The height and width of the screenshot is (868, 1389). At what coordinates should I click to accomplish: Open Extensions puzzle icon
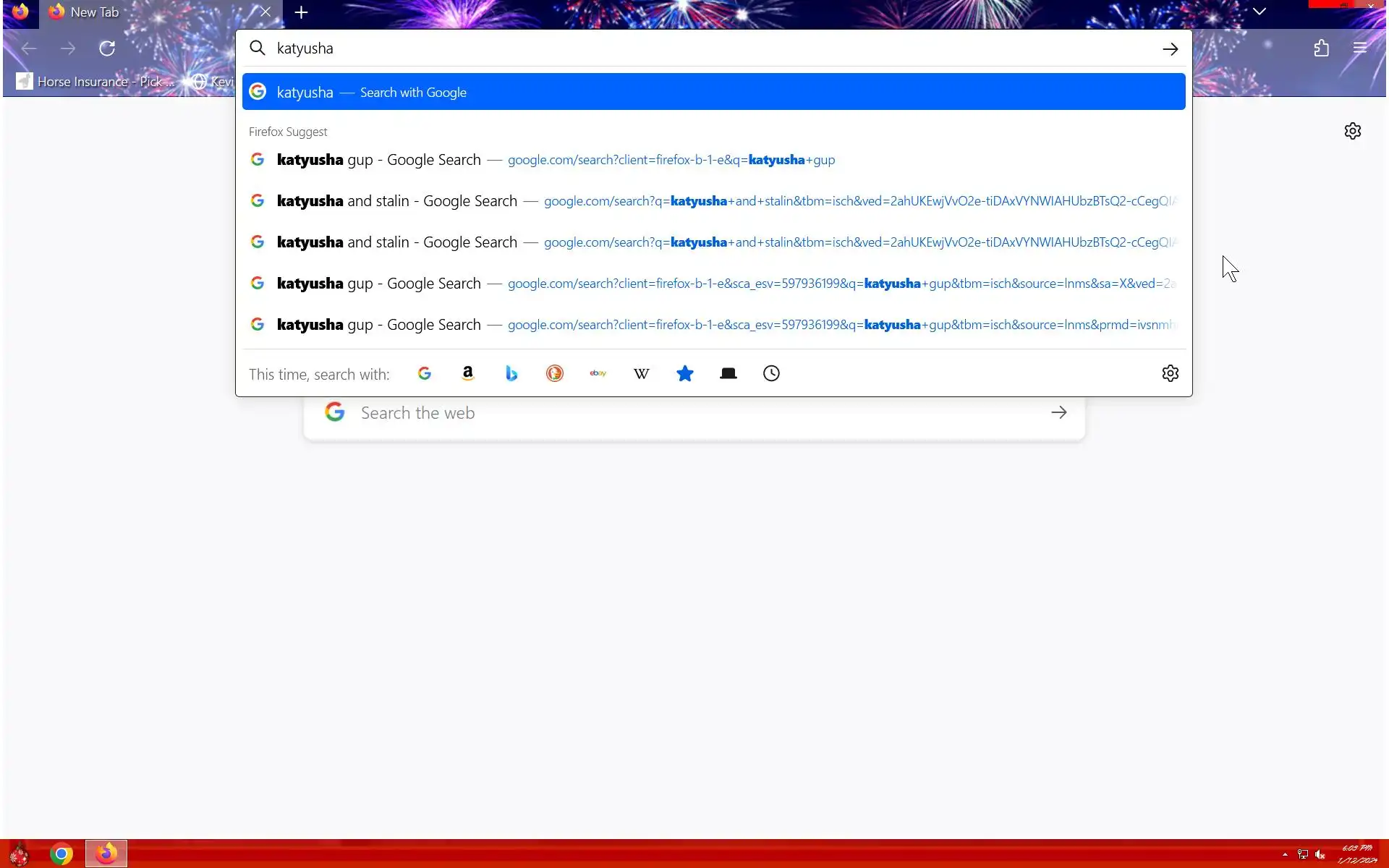(x=1322, y=48)
